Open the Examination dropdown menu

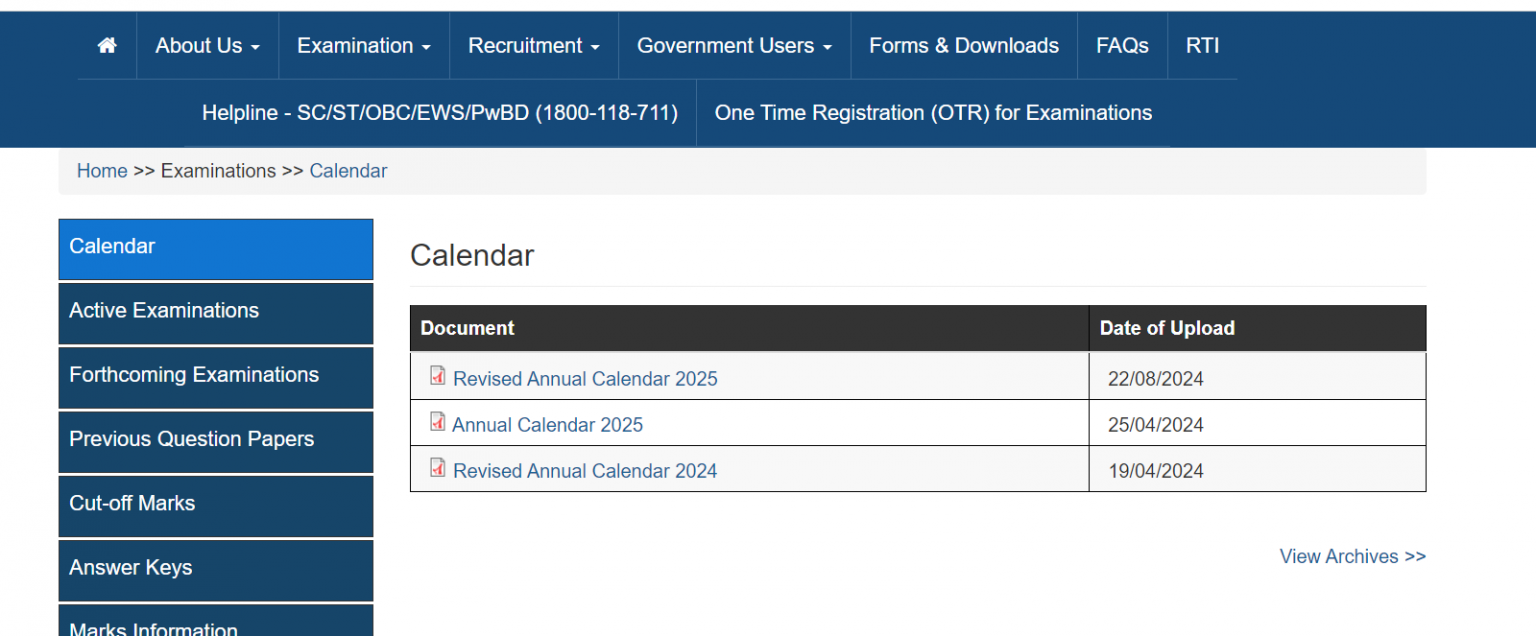click(363, 45)
